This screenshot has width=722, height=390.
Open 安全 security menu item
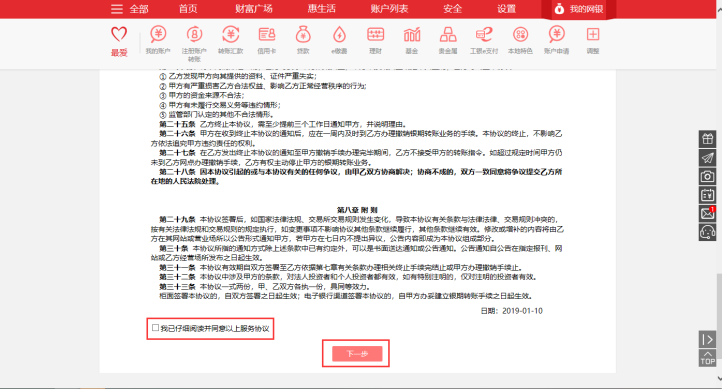[452, 9]
